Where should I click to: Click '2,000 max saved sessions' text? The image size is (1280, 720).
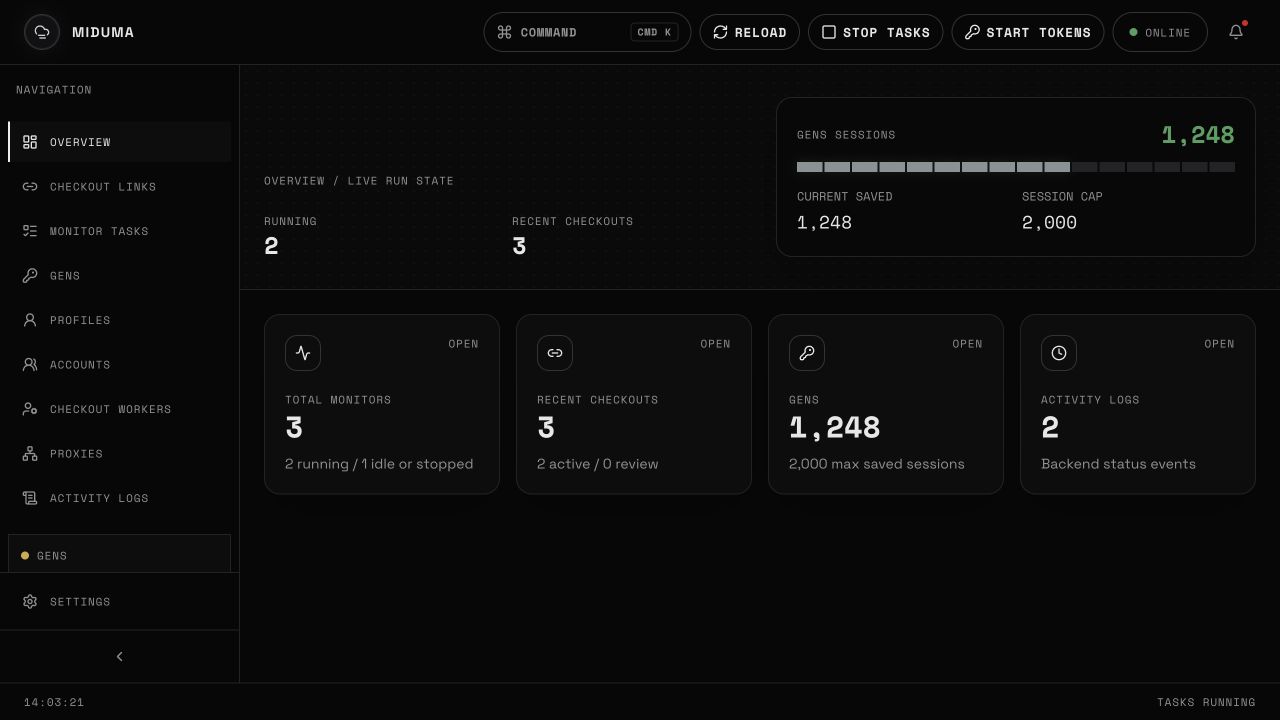877,464
